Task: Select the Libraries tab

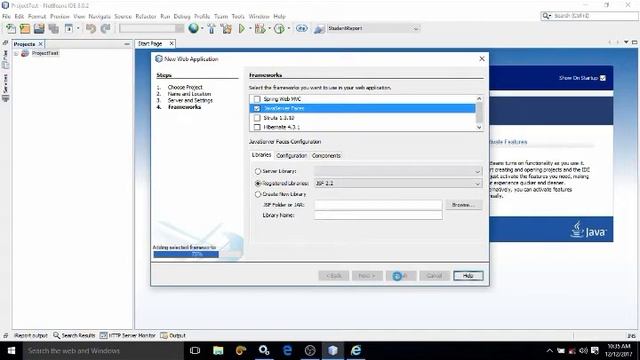Action: click(x=261, y=155)
